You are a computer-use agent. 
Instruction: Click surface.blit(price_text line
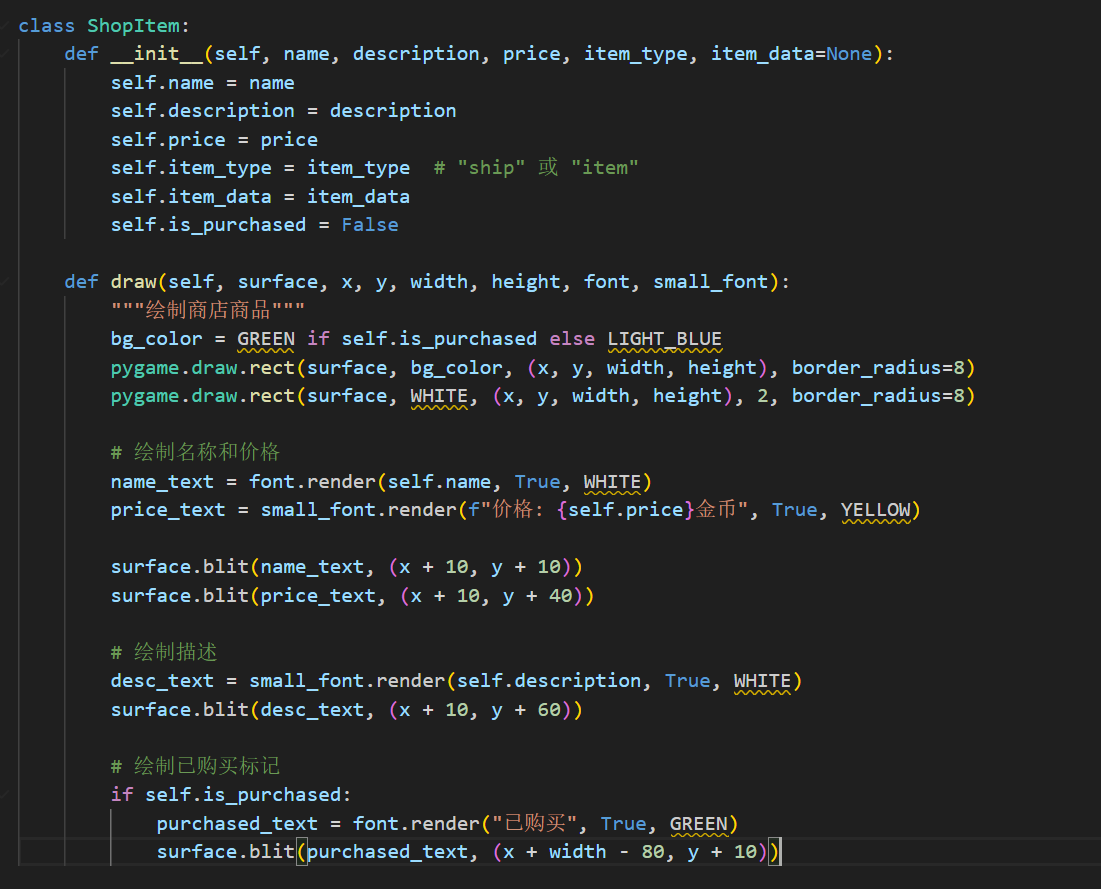coord(352,595)
